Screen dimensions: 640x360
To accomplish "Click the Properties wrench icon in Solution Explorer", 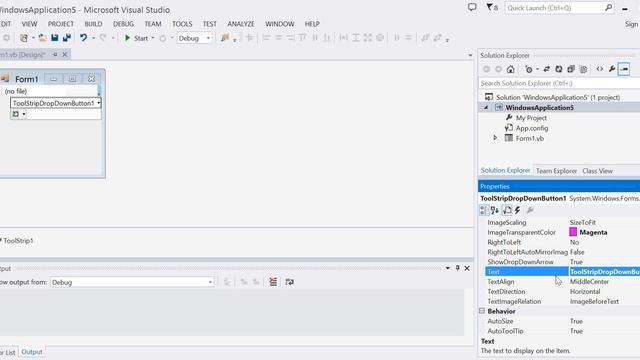I will (x=612, y=69).
